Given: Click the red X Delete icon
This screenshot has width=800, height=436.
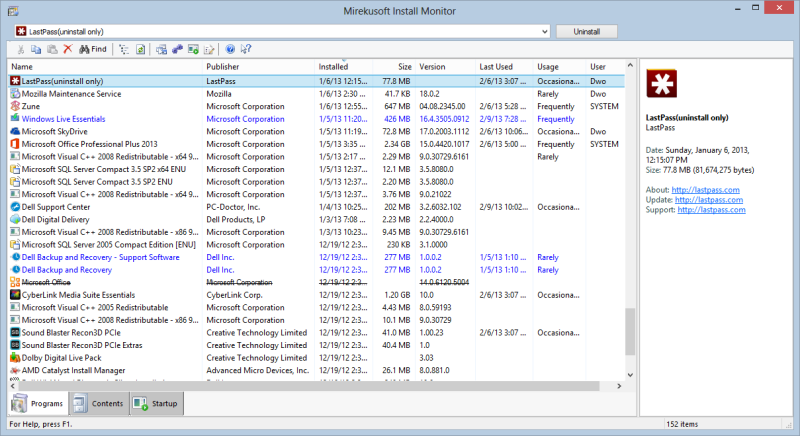Looking at the screenshot, I should point(68,49).
